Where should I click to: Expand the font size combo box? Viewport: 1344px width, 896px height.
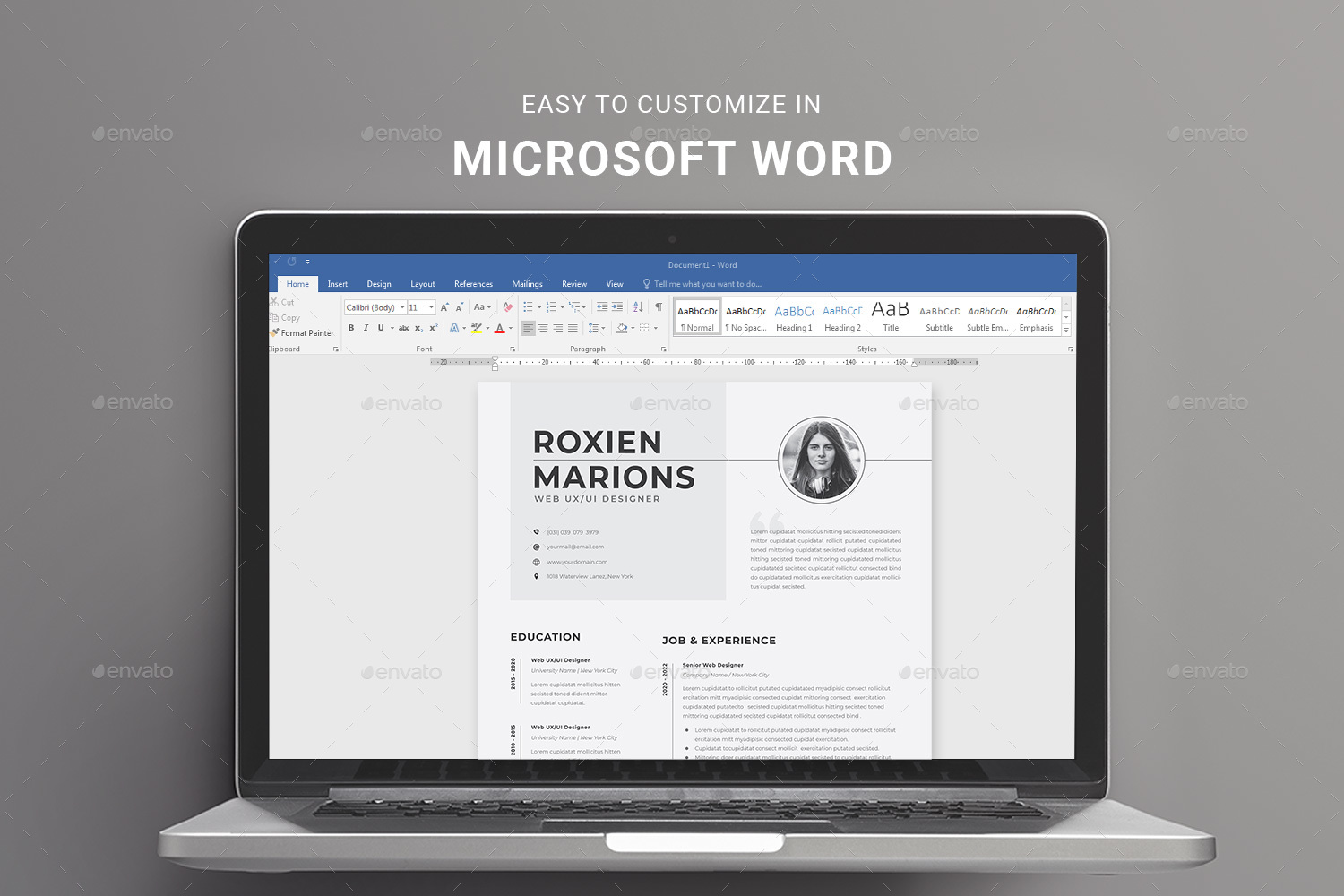431,306
